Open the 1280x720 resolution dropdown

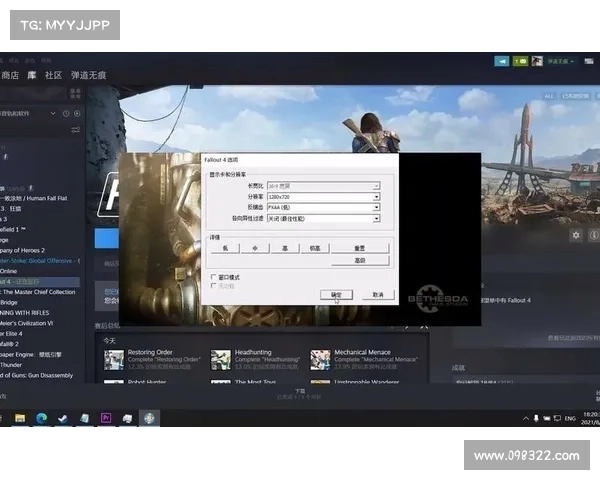click(x=323, y=197)
